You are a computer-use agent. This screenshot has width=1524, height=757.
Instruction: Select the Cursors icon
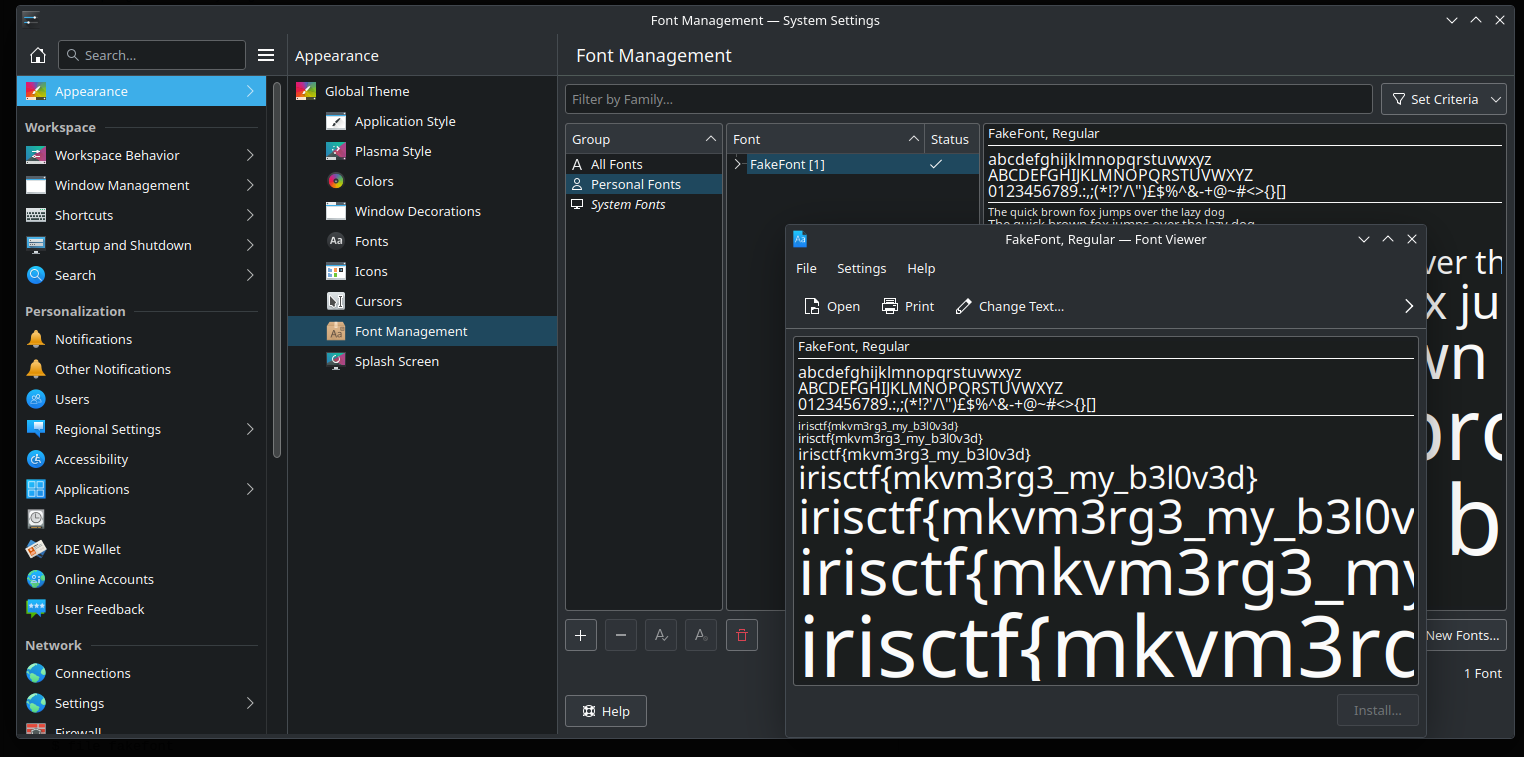(336, 301)
